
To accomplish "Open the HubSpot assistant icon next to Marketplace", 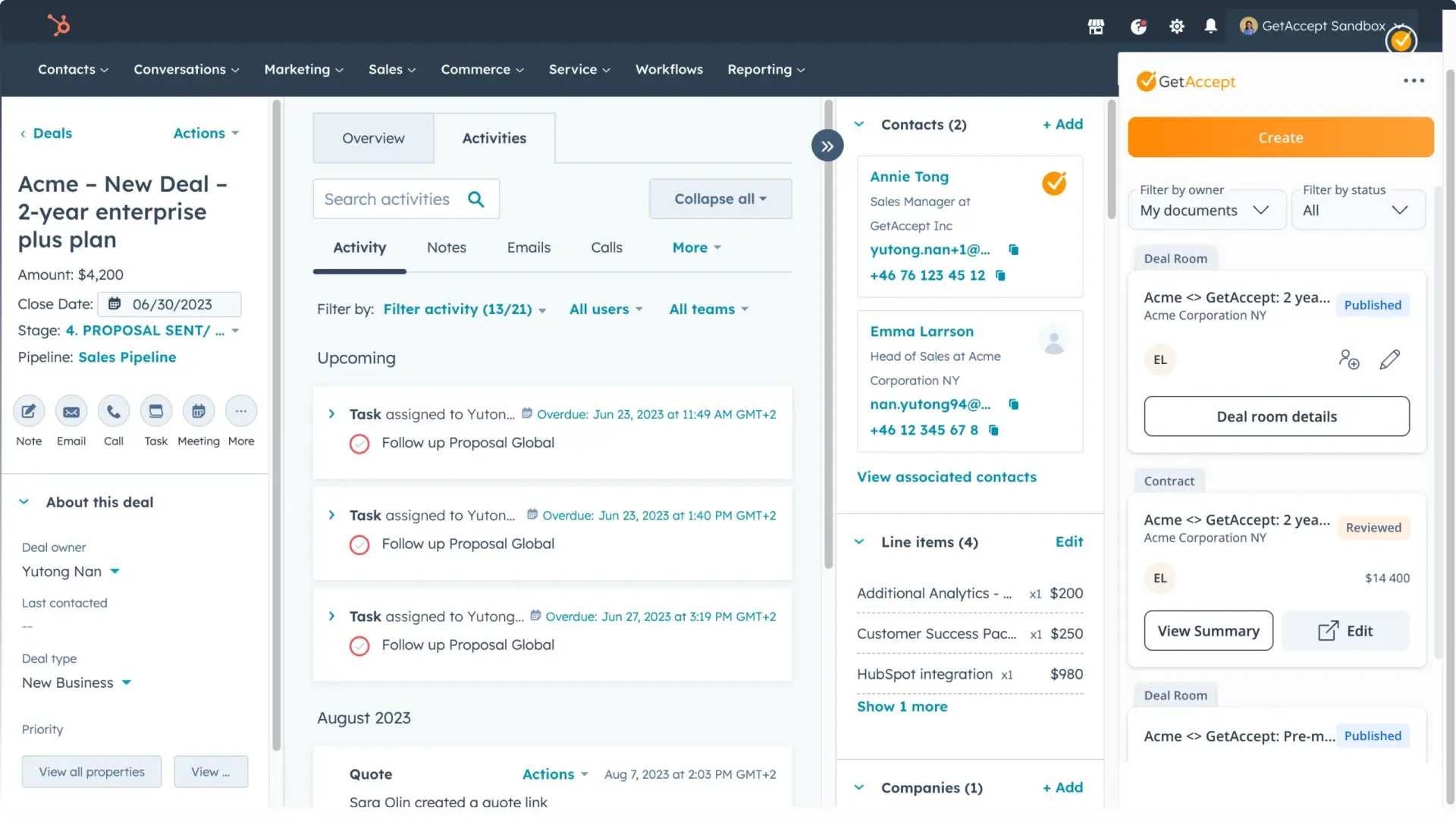I will [1138, 27].
